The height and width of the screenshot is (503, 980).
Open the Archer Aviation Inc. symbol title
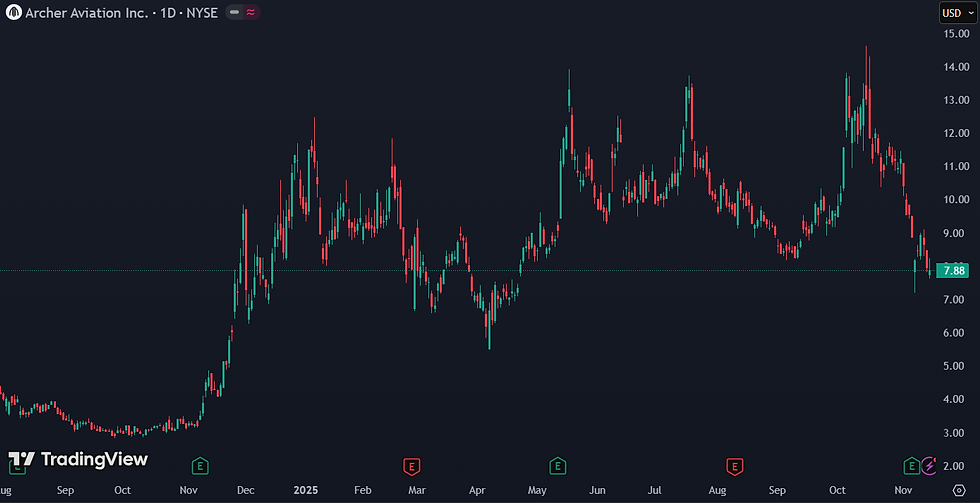coord(121,12)
